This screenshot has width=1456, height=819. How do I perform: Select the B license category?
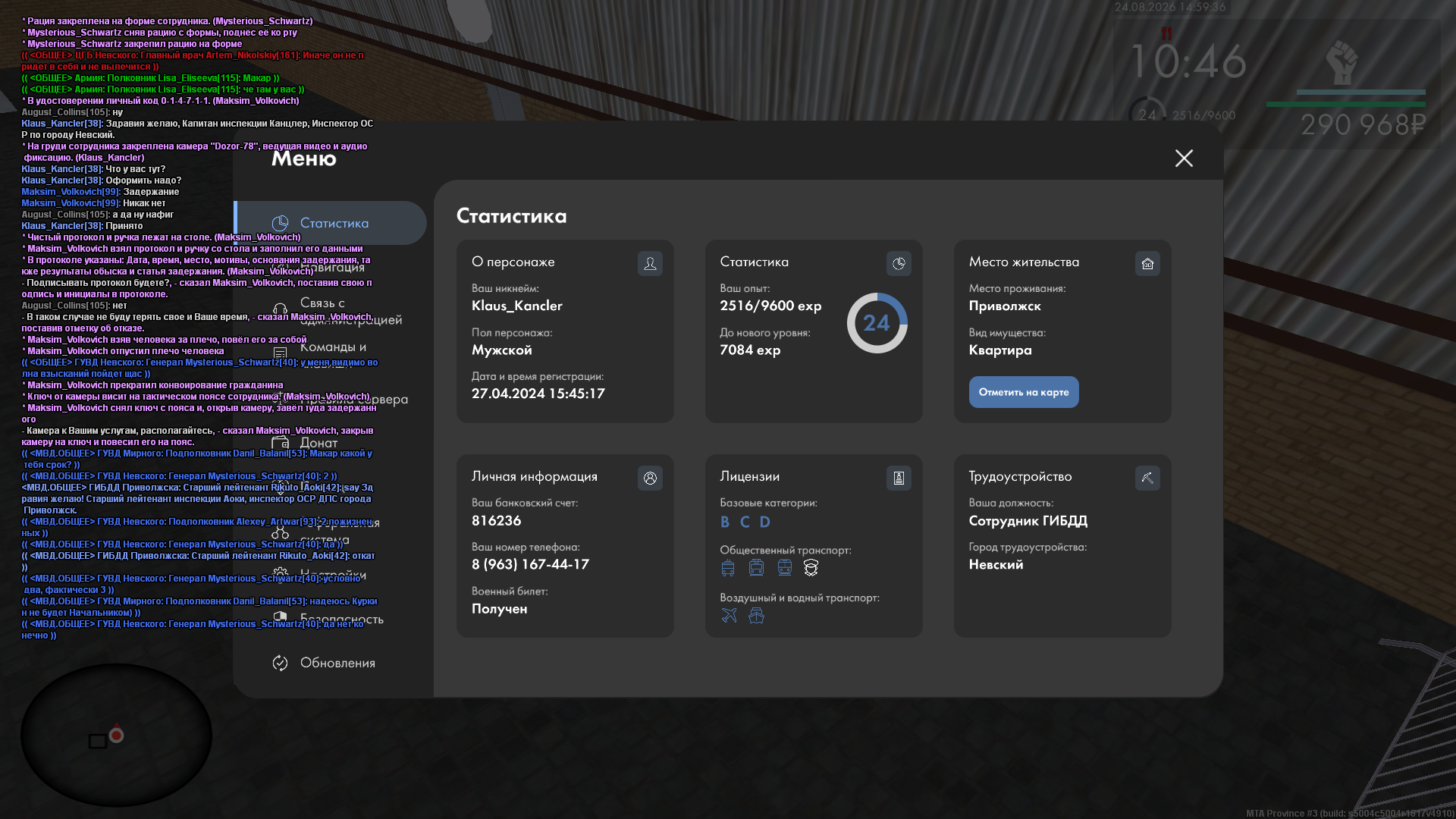click(725, 522)
